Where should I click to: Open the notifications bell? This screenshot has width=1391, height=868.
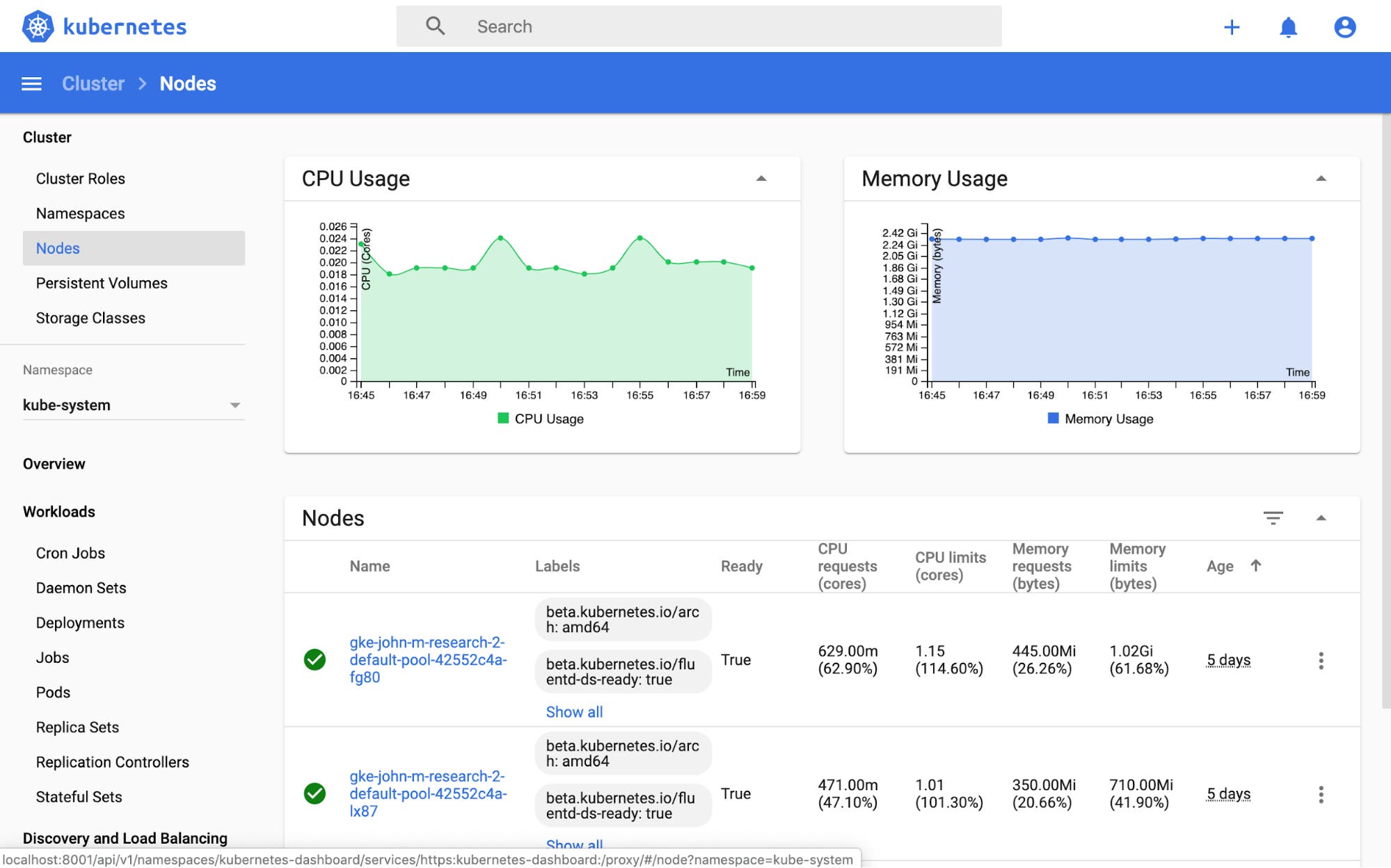pos(1287,26)
